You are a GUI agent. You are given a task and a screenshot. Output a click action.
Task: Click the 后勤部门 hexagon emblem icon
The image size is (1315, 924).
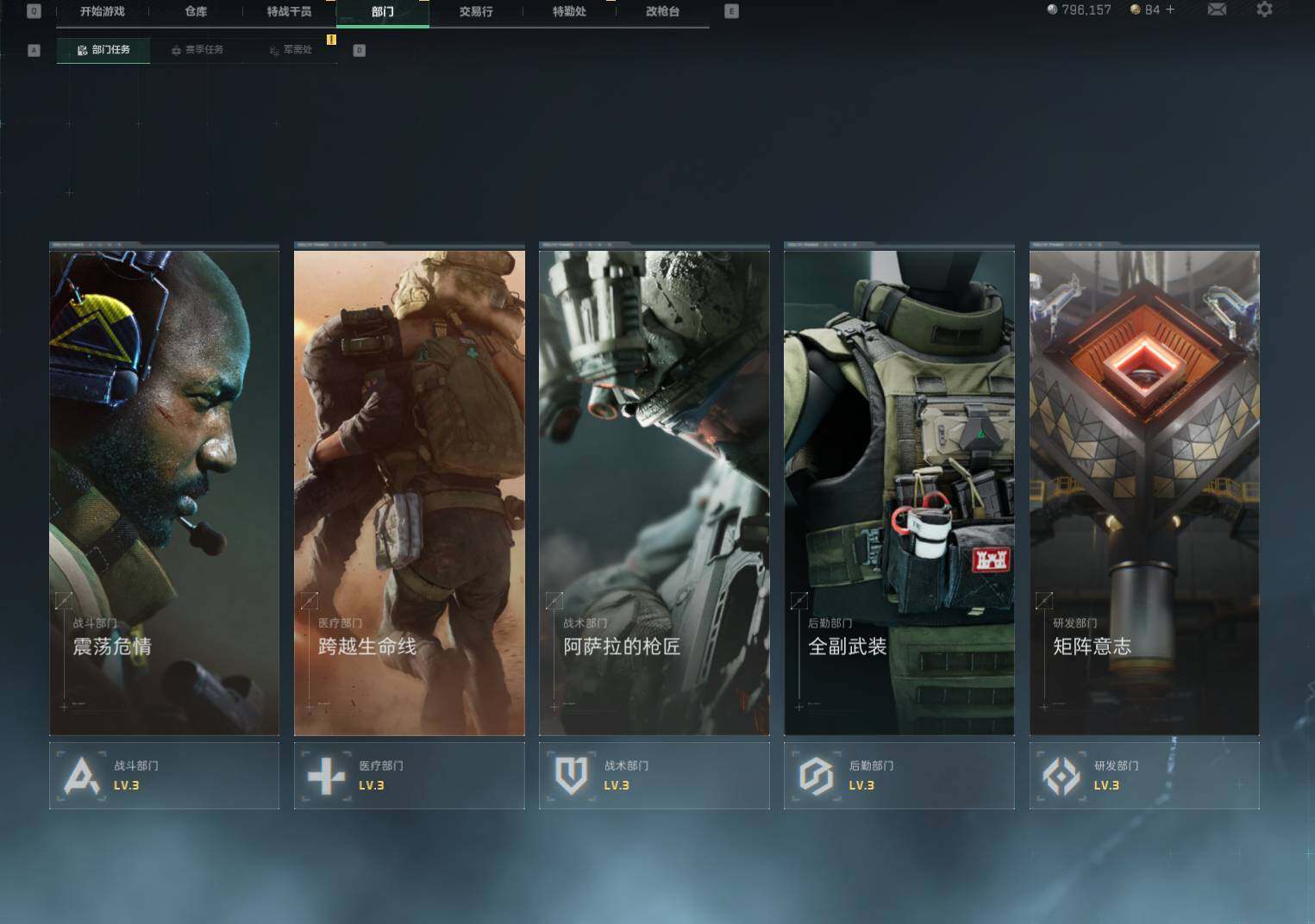point(817,776)
